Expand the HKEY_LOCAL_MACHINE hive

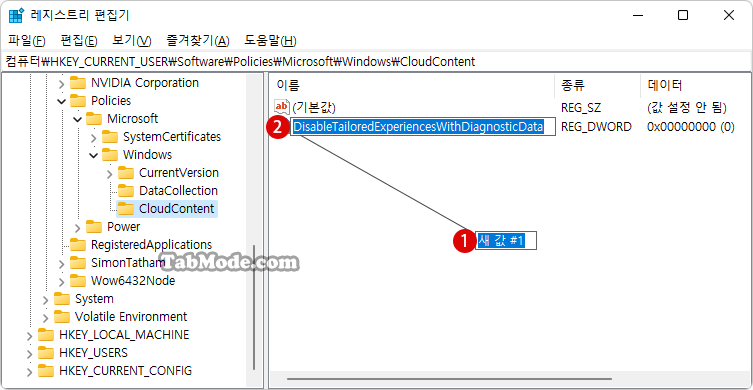click(30, 335)
